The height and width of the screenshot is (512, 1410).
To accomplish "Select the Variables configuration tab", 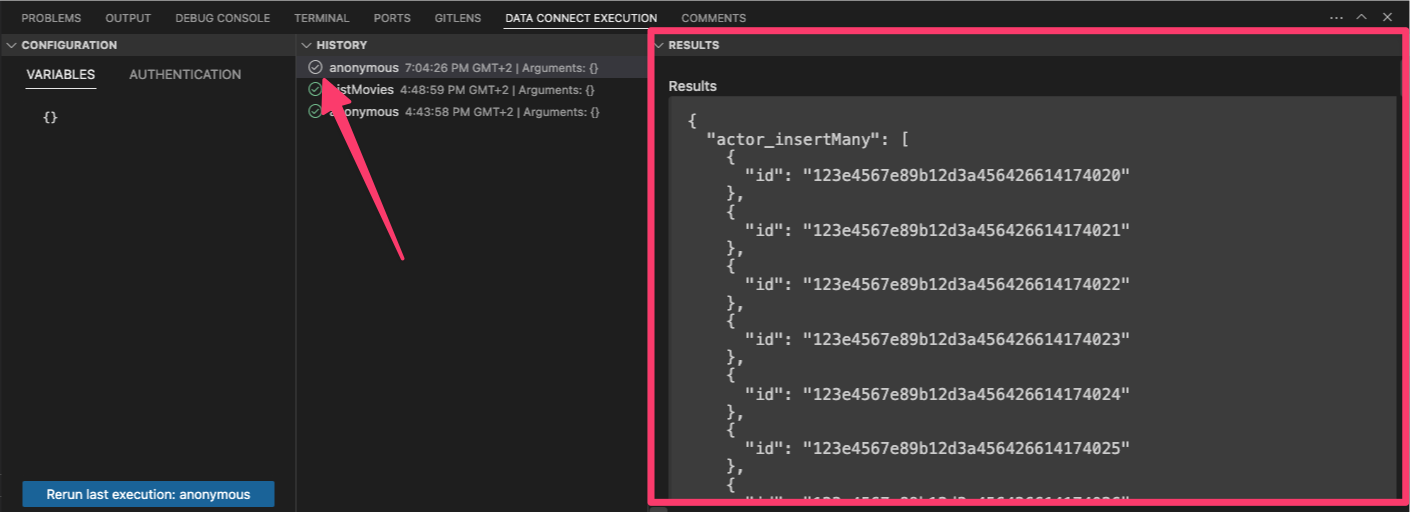I will click(x=61, y=75).
